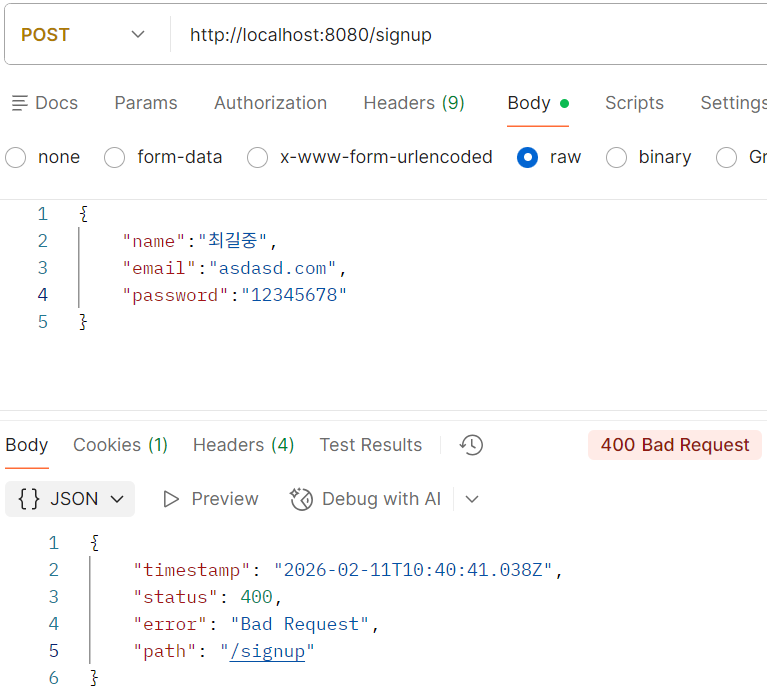Open the response Cookies (1) tab
Screen dimensions: 767x697
pos(120,445)
